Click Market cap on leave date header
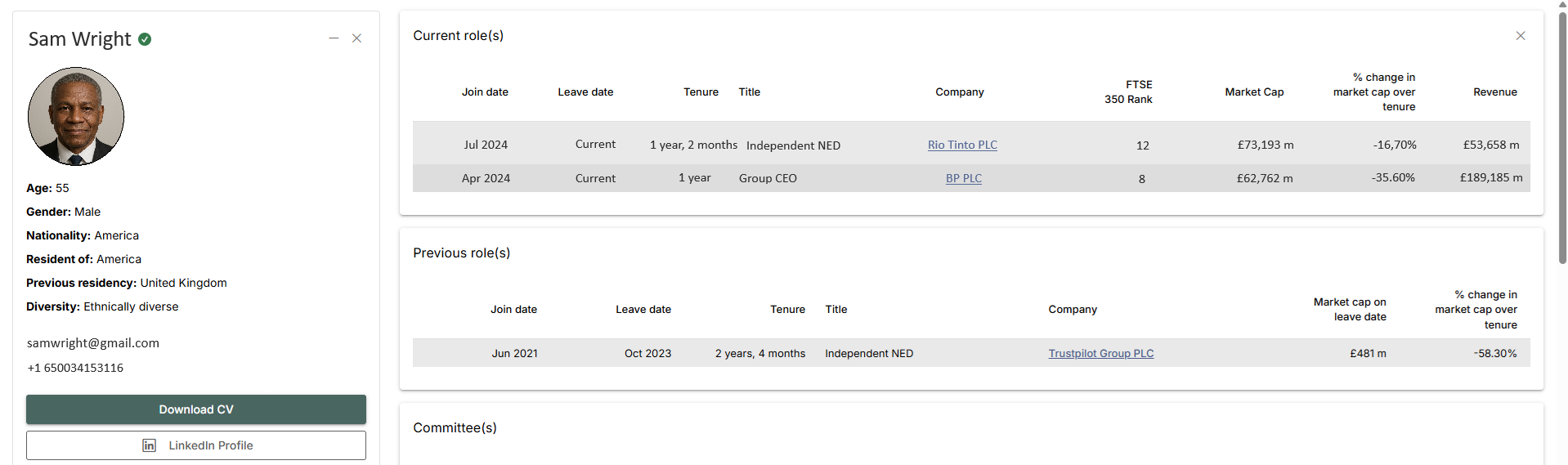Image resolution: width=1568 pixels, height=465 pixels. click(1350, 309)
